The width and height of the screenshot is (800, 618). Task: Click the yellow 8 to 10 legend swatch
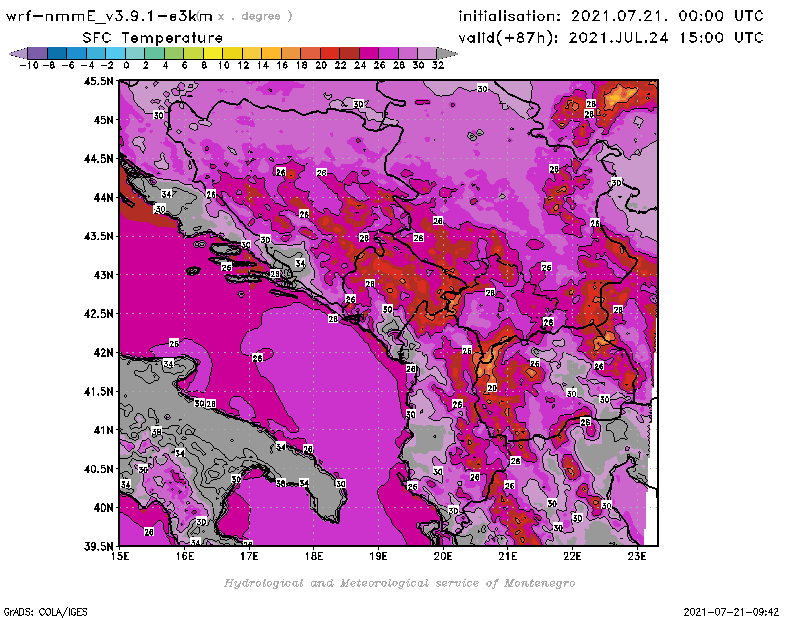[213, 53]
